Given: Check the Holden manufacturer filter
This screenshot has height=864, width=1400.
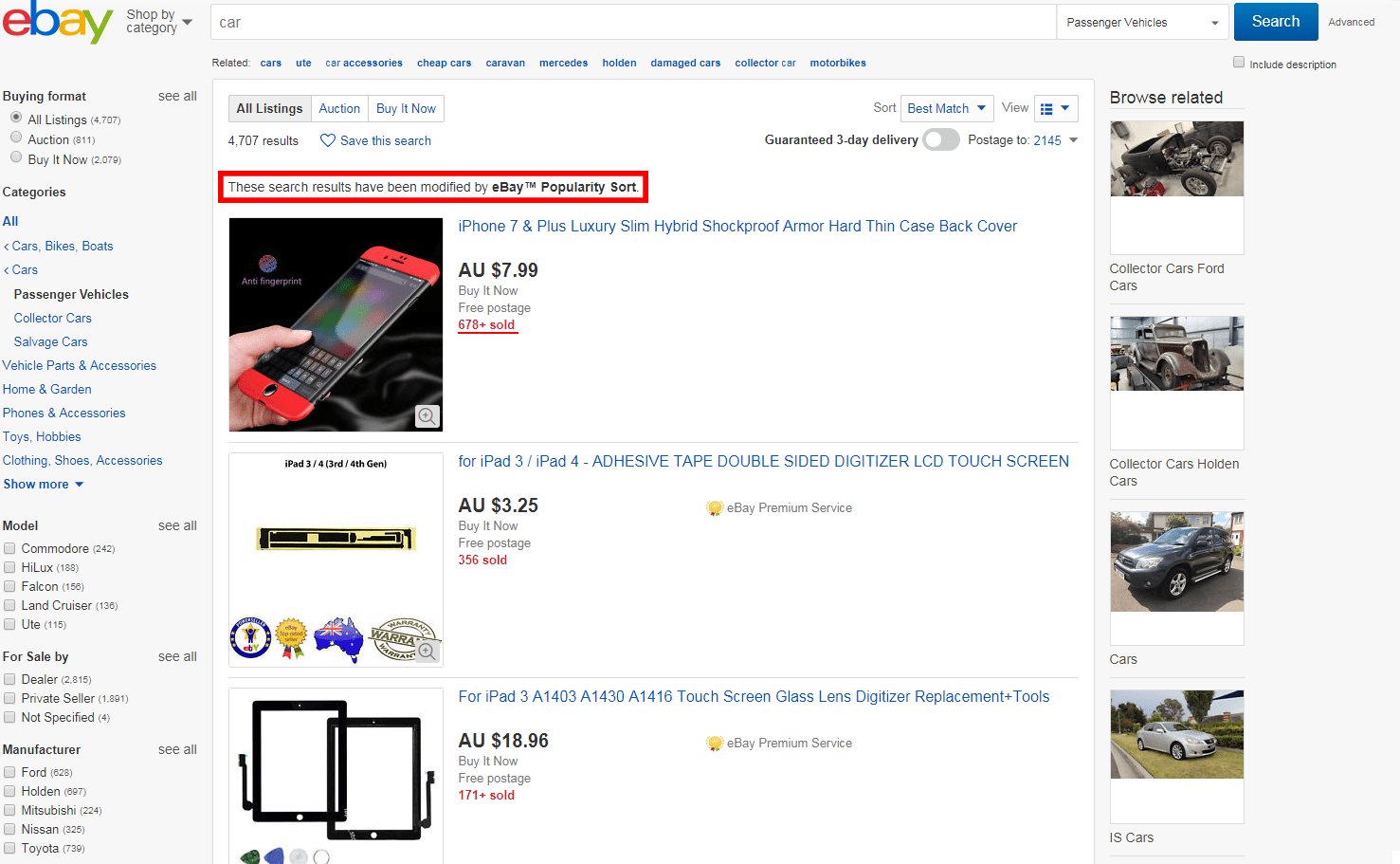Looking at the screenshot, I should pyautogui.click(x=9, y=791).
